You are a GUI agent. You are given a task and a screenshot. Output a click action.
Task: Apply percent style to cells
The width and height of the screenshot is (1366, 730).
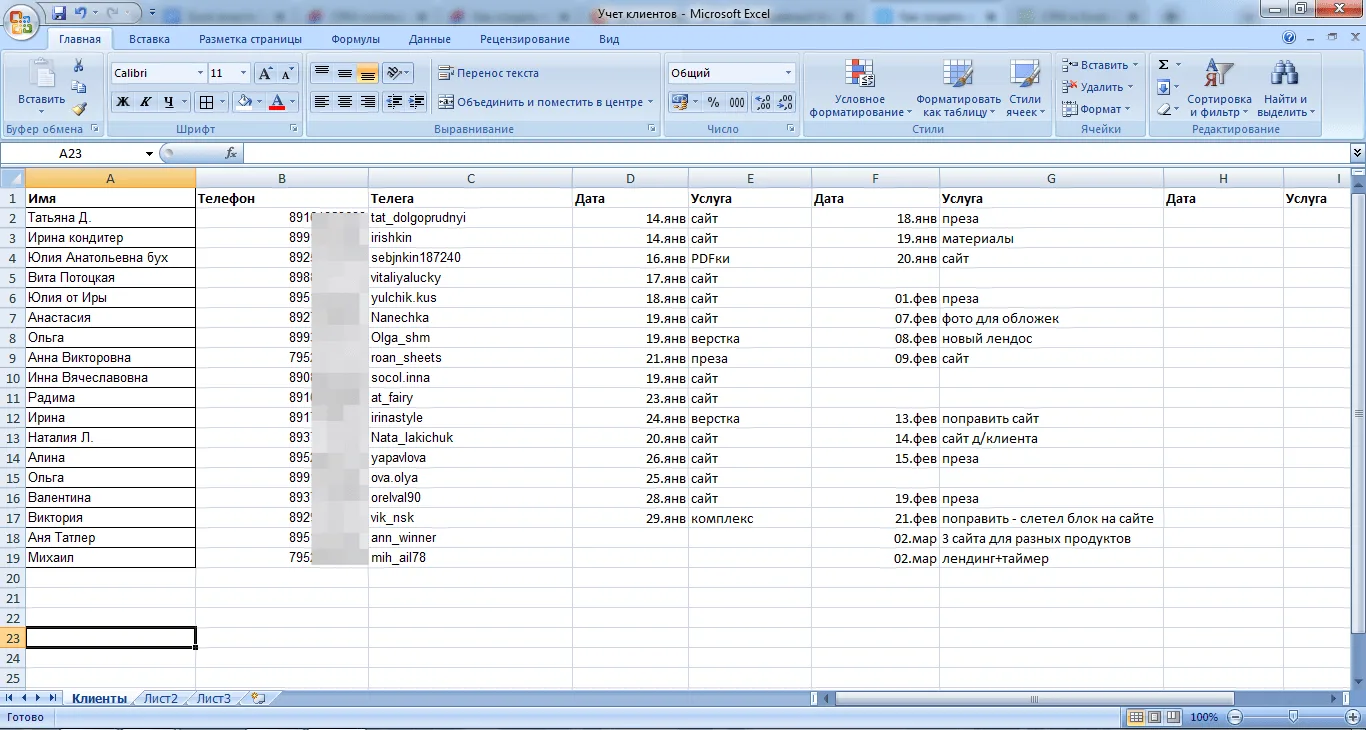[713, 102]
